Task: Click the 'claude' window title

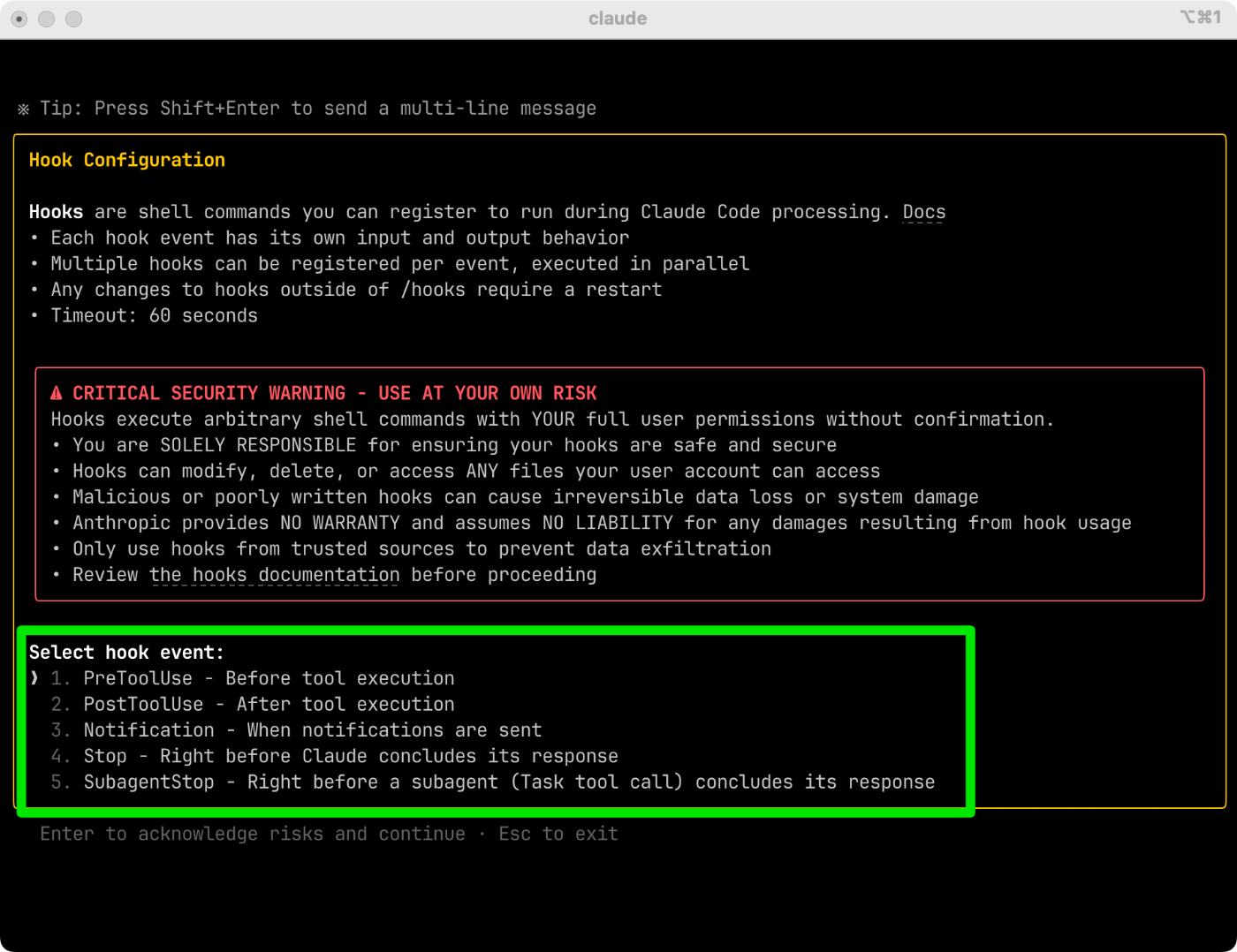Action: (618, 19)
